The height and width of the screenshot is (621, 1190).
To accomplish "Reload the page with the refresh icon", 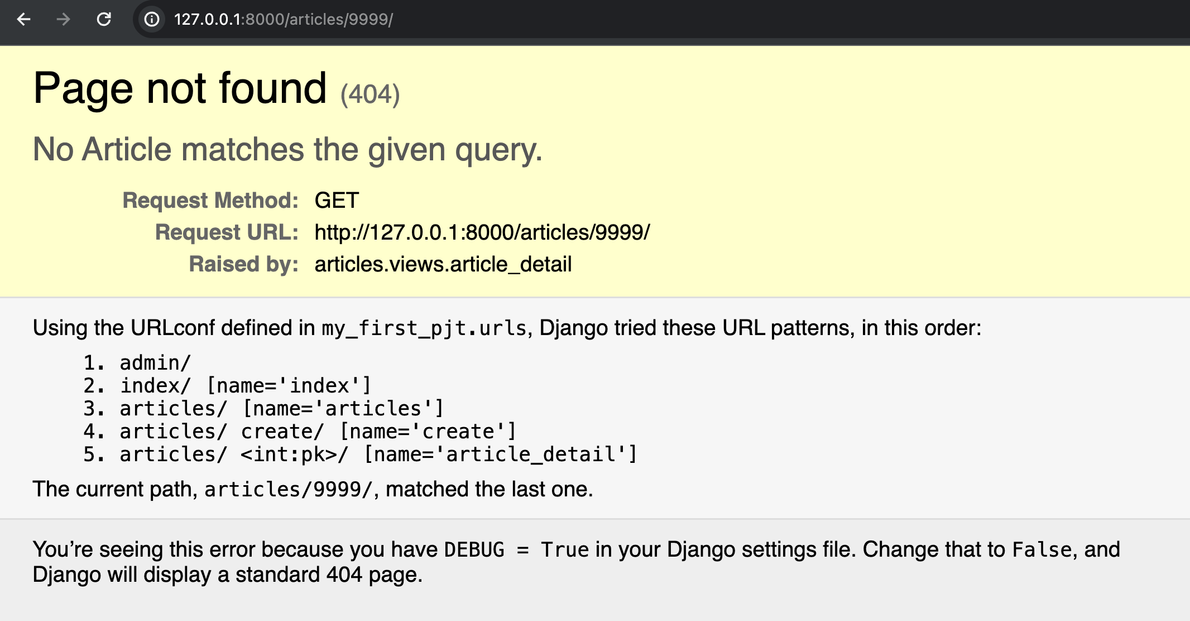I will click(x=104, y=19).
